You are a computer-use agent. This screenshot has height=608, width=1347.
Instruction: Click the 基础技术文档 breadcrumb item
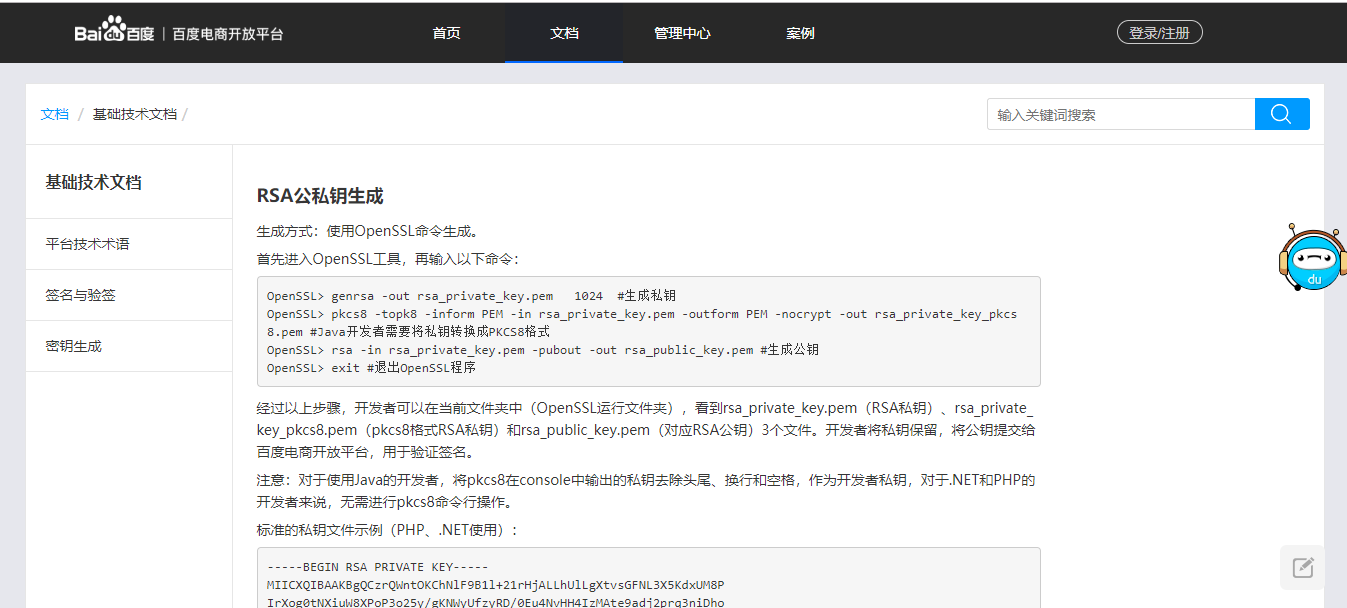134,114
